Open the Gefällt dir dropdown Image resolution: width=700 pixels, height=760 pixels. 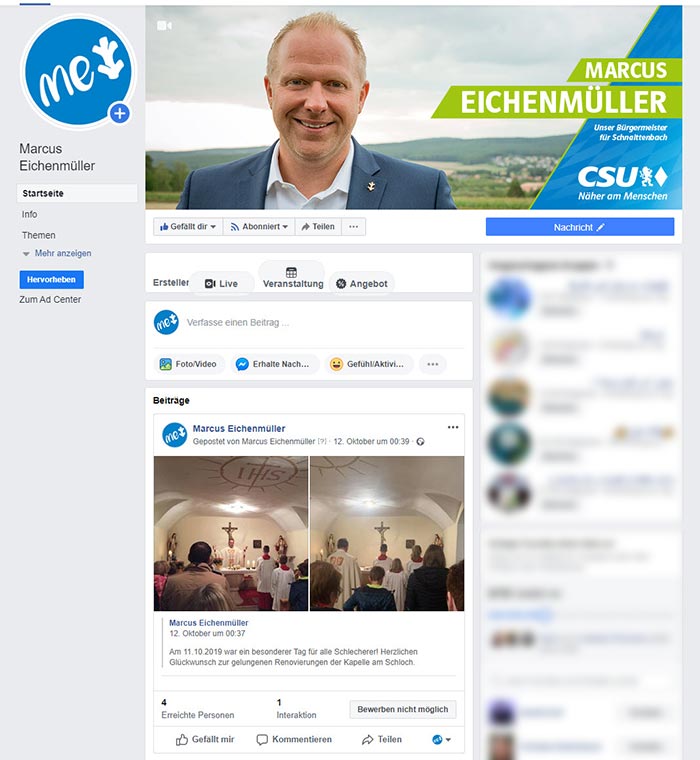pos(188,226)
